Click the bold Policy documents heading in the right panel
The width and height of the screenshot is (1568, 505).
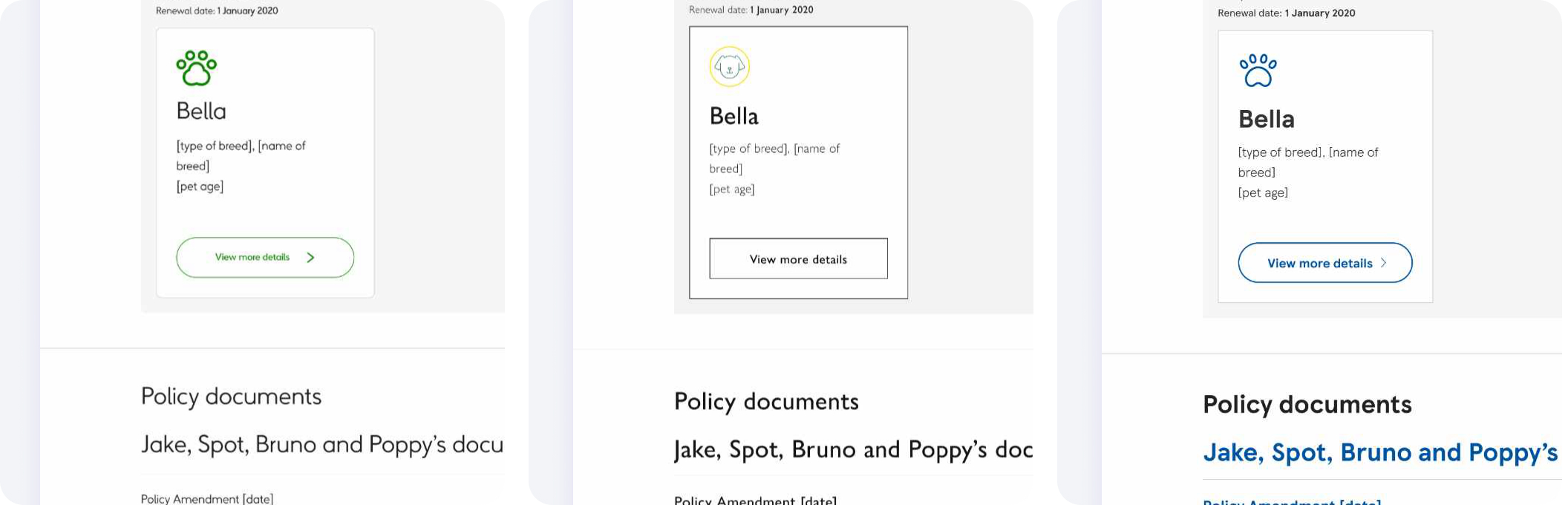(x=1307, y=405)
